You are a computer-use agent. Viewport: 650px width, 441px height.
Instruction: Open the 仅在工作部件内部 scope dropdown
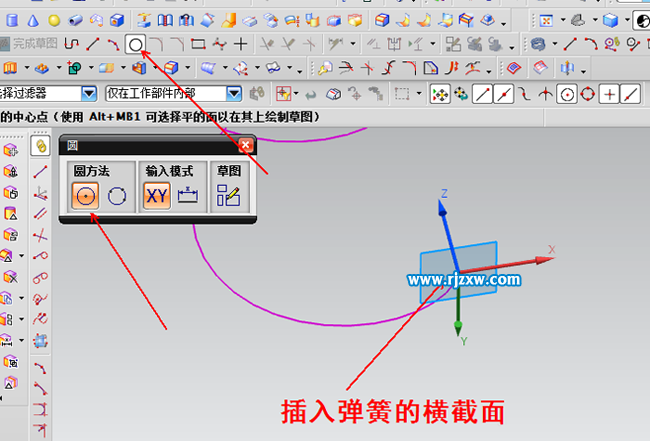pyautogui.click(x=234, y=94)
